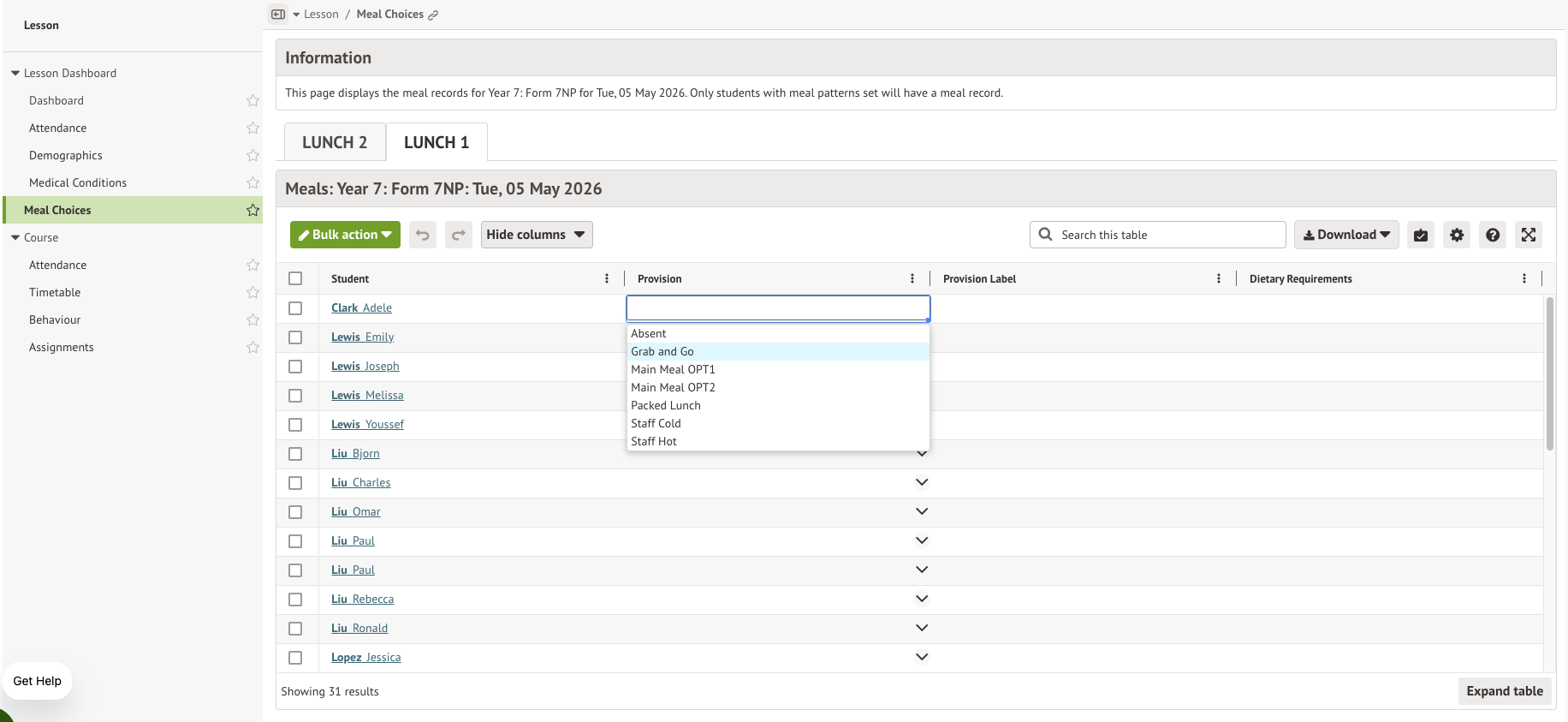The image size is (1568, 722).
Task: Choose Grab and Go option
Action: click(x=778, y=352)
